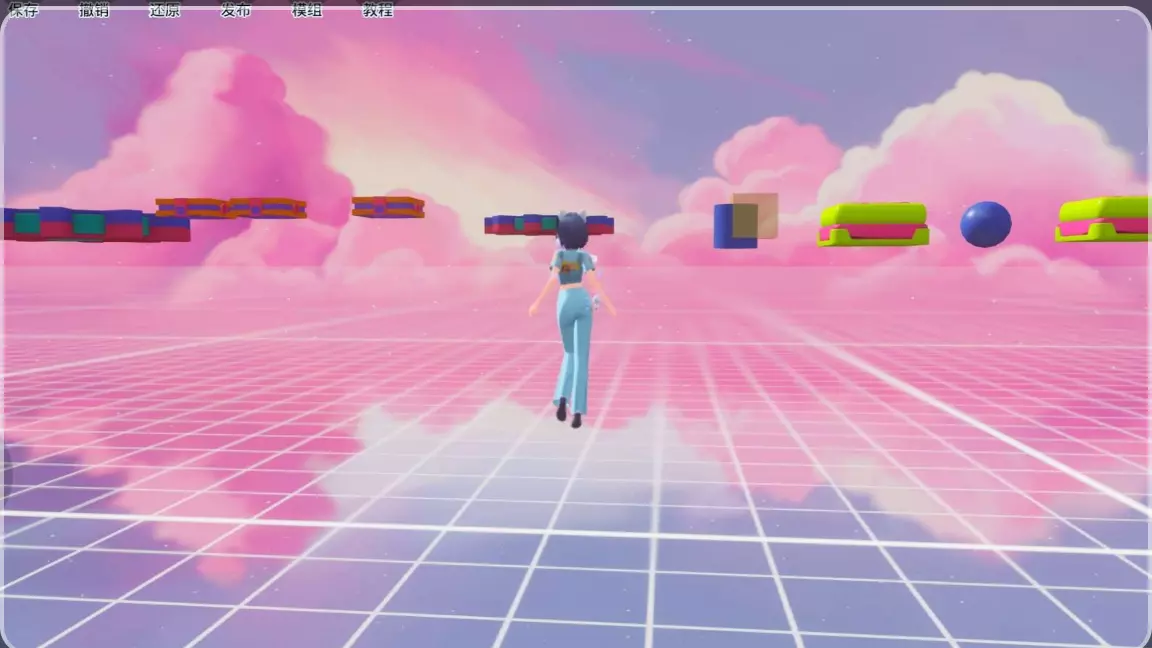The width and height of the screenshot is (1152, 648).
Task: Select the rightmost orange platform
Action: (388, 207)
